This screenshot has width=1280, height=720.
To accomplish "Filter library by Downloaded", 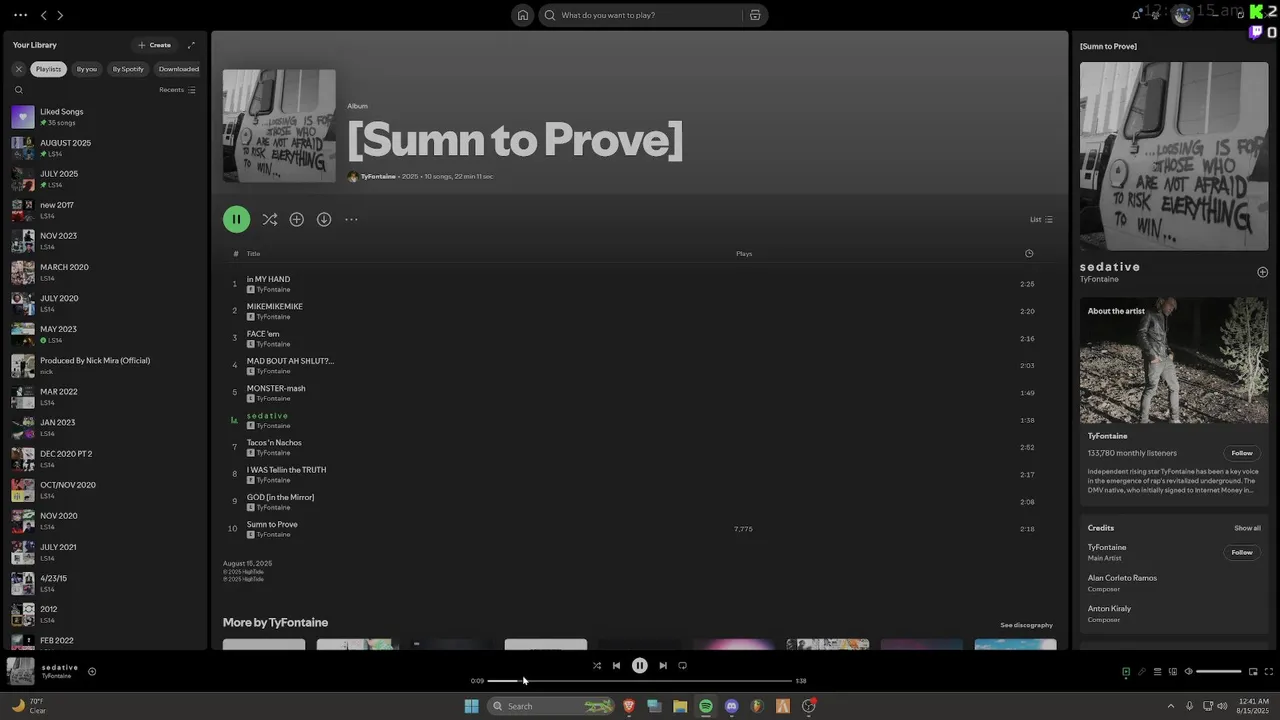I will pyautogui.click(x=179, y=69).
